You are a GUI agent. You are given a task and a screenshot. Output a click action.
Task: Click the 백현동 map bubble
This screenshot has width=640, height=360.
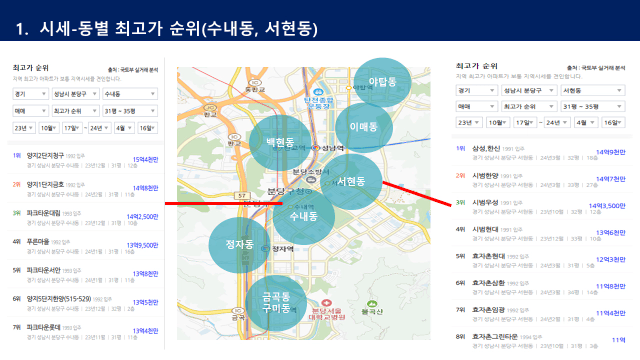coord(280,142)
